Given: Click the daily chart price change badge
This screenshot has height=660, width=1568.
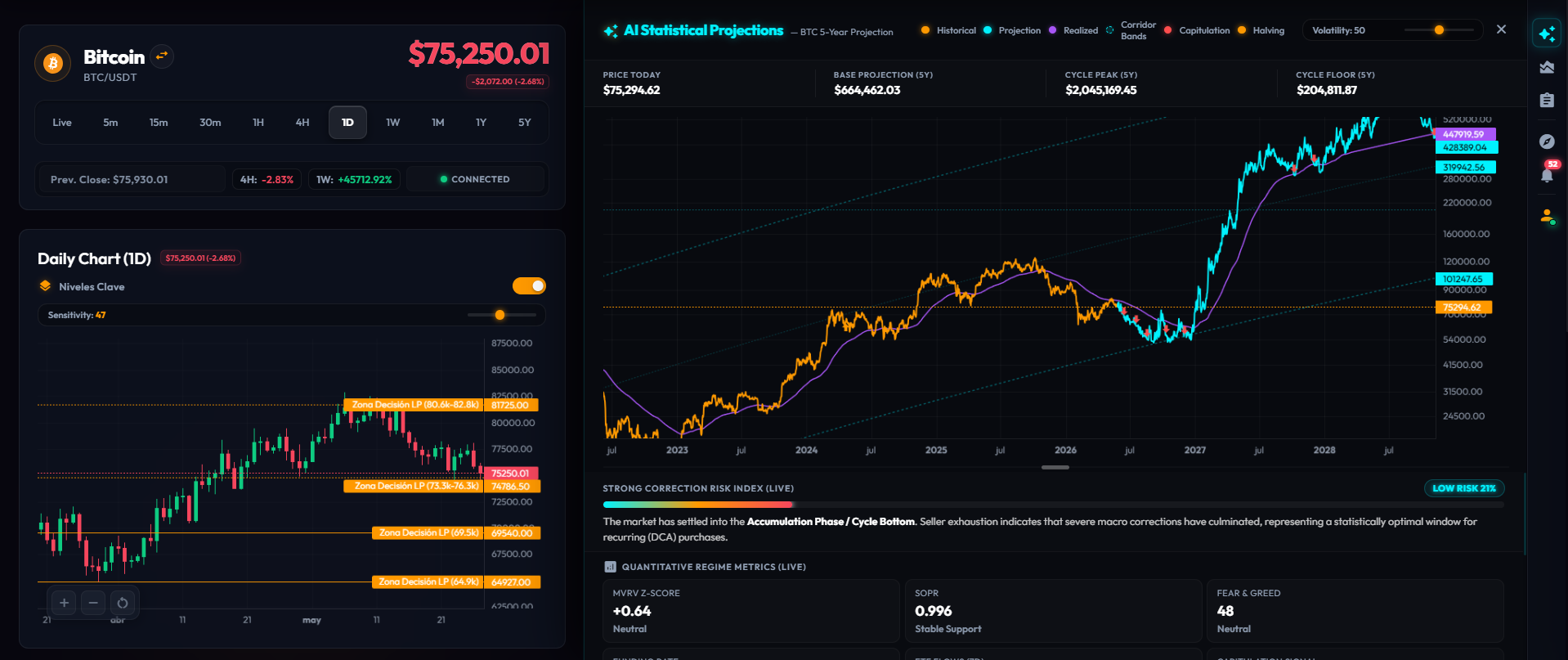Looking at the screenshot, I should tap(200, 258).
